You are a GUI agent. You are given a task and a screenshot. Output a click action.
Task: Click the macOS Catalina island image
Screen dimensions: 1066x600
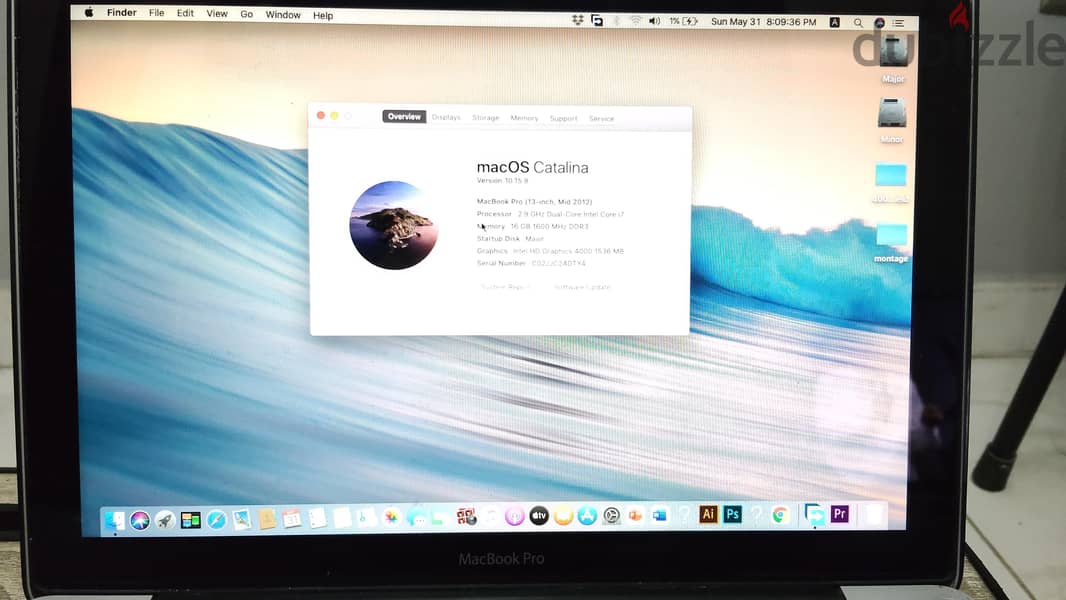[394, 225]
